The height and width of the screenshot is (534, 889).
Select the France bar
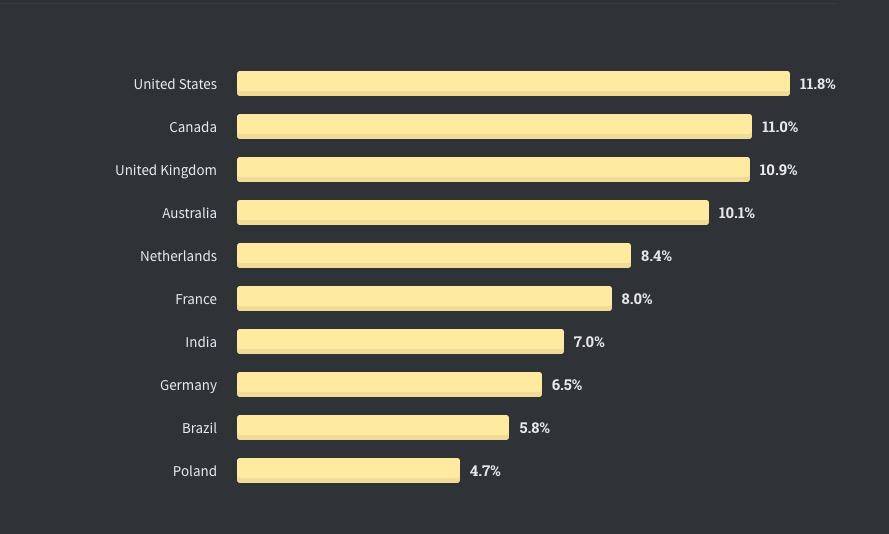[424, 299]
